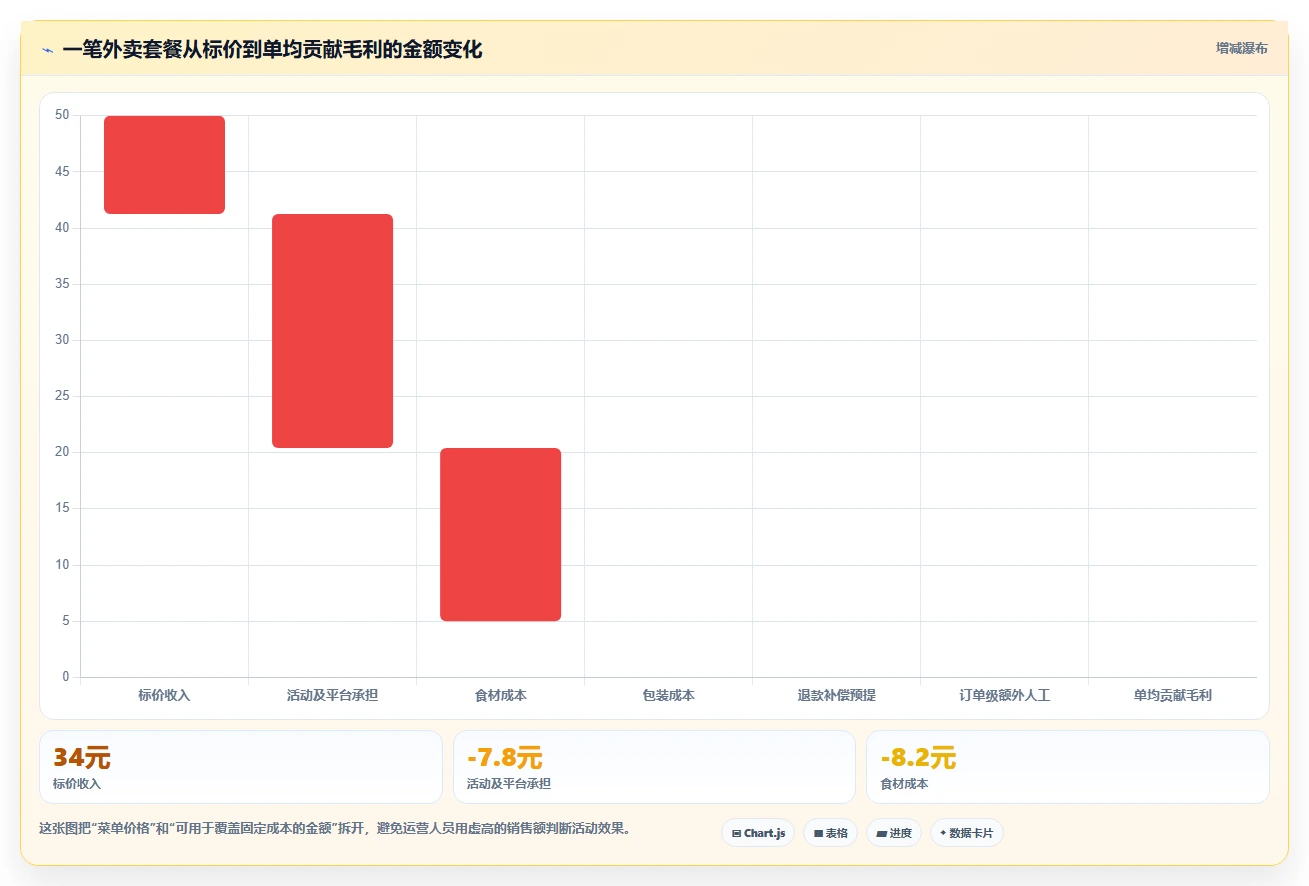Screen dimensions: 1309x886
Task: Open the 34元 标价收入 data card
Action: pos(241,767)
